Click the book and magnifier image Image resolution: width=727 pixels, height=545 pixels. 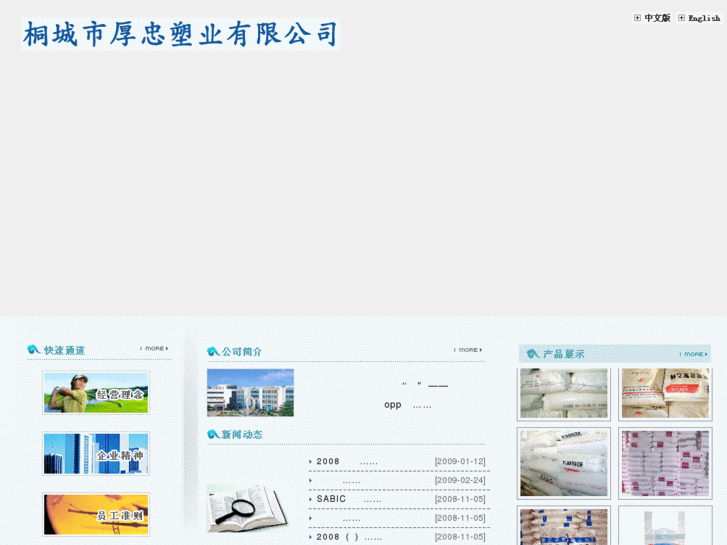(247, 508)
